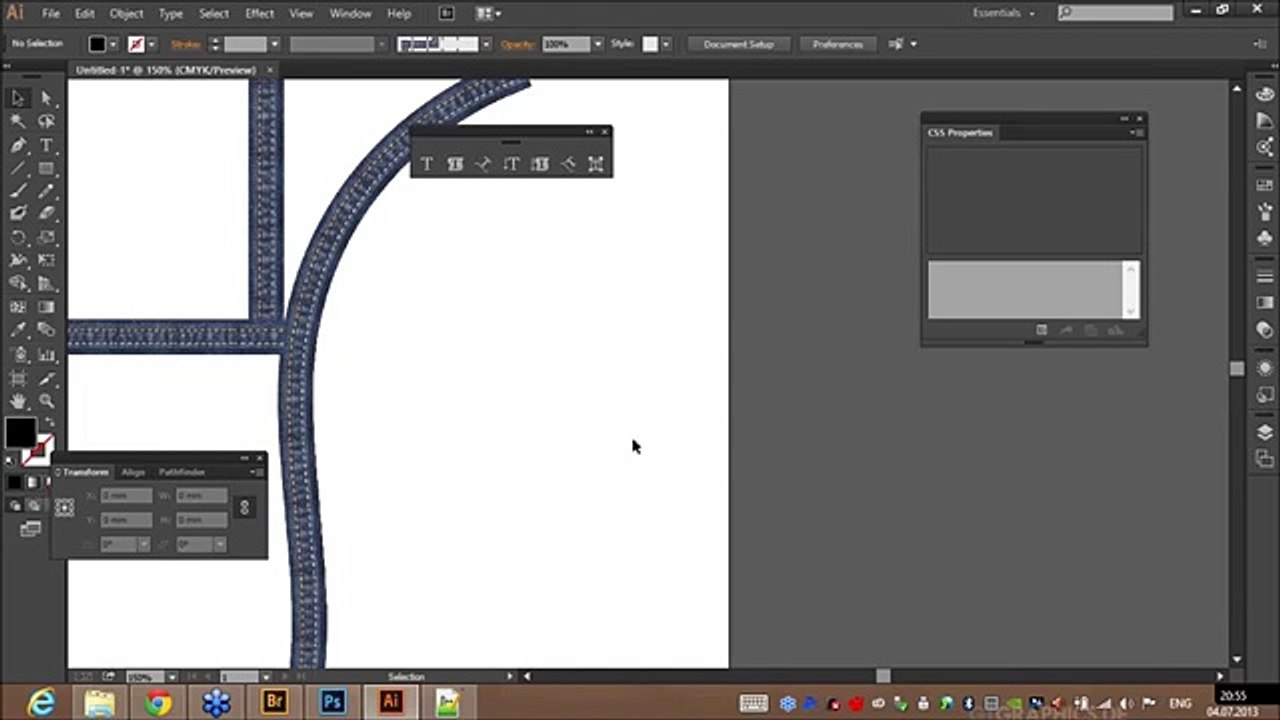The image size is (1280, 720).
Task: Click reference point locator in Transform panel
Action: tap(65, 507)
